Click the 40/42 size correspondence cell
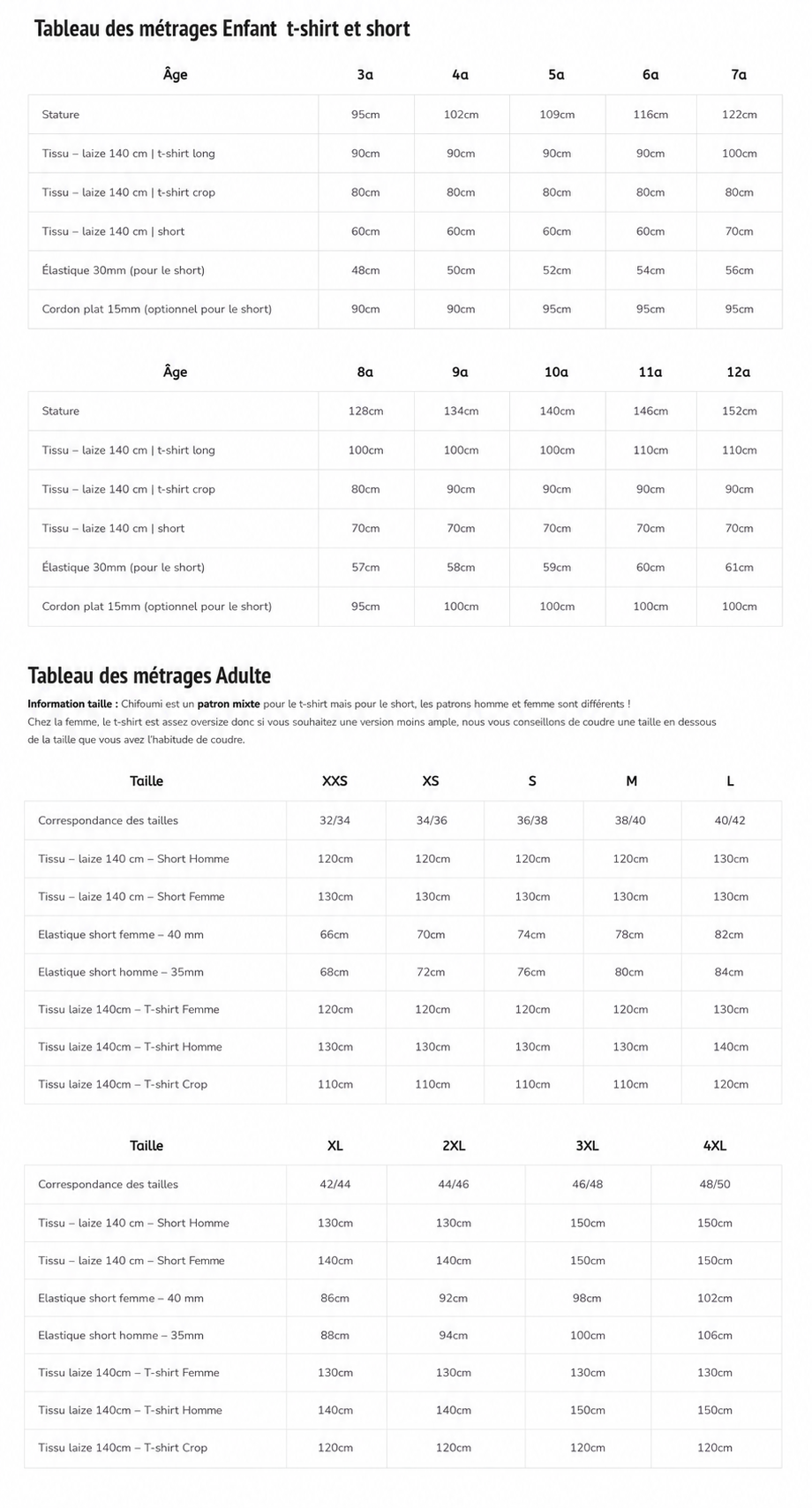Image resolution: width=812 pixels, height=1508 pixels. coord(730,820)
